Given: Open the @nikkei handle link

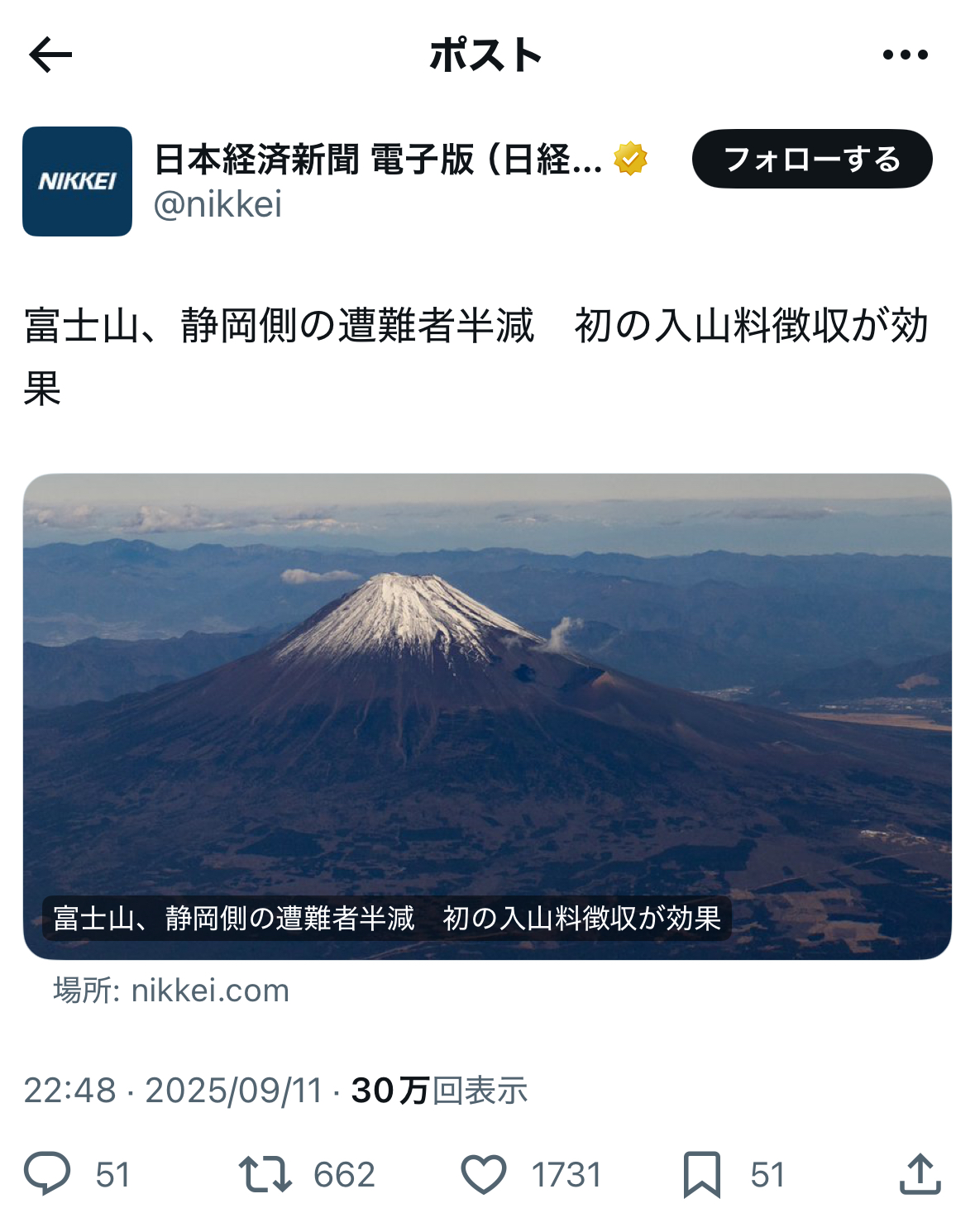Looking at the screenshot, I should coord(218,204).
